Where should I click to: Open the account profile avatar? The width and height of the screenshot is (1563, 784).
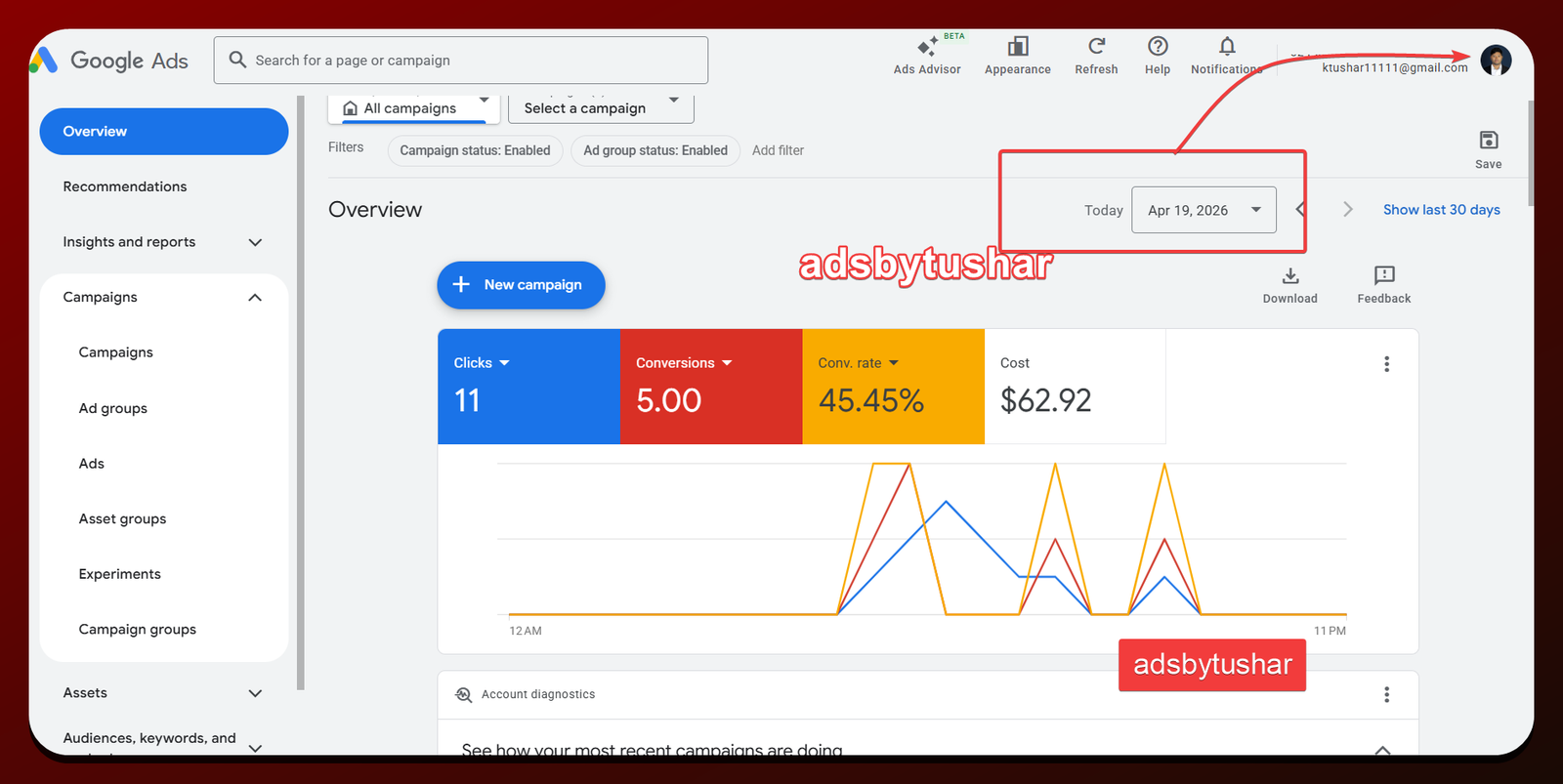[x=1496, y=60]
